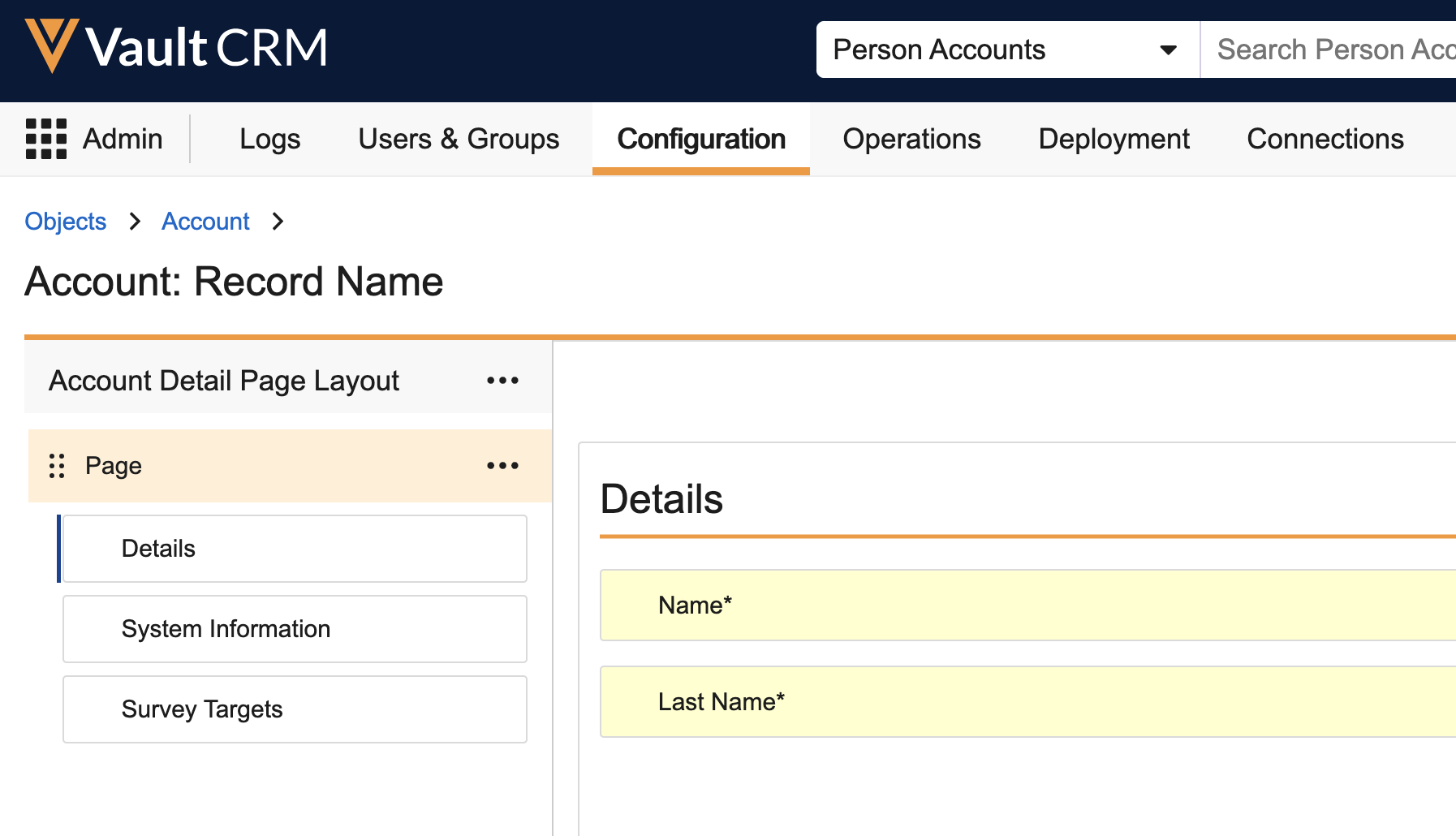Open the Page row ellipsis menu
This screenshot has height=836, width=1456.
tap(502, 466)
